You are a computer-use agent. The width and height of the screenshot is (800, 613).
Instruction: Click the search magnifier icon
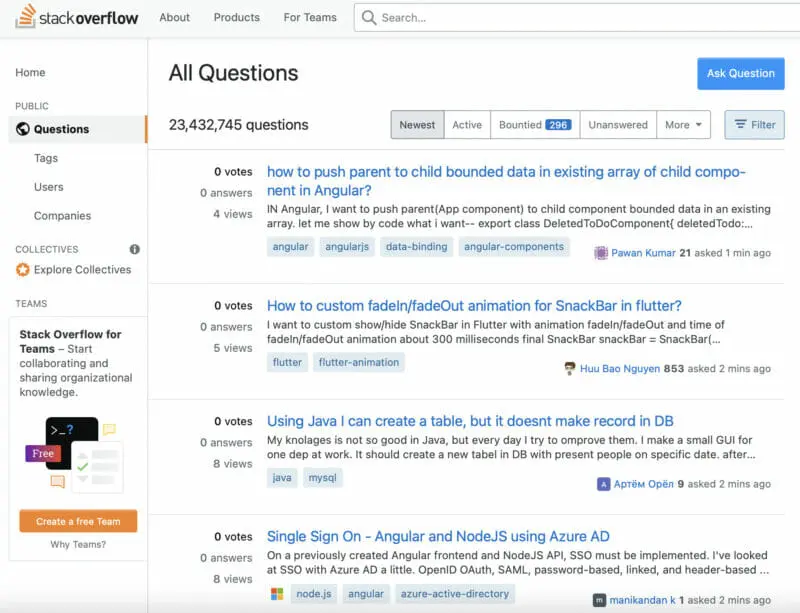point(369,17)
